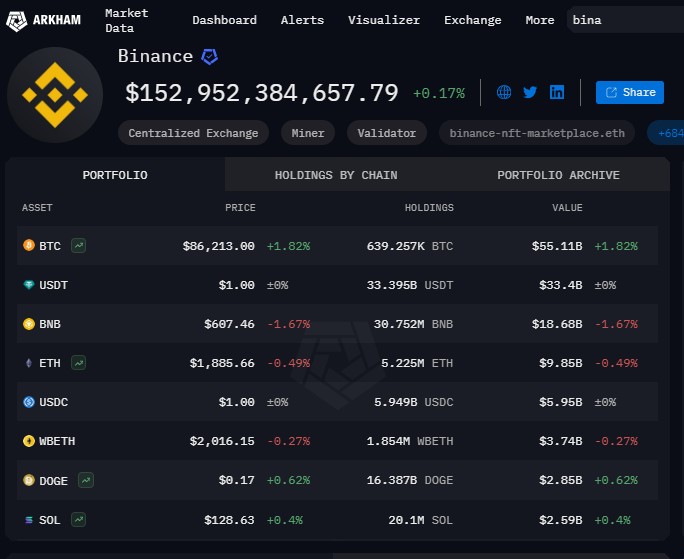684x559 pixels.
Task: Sort by HOLDINGS column header
Action: [429, 207]
